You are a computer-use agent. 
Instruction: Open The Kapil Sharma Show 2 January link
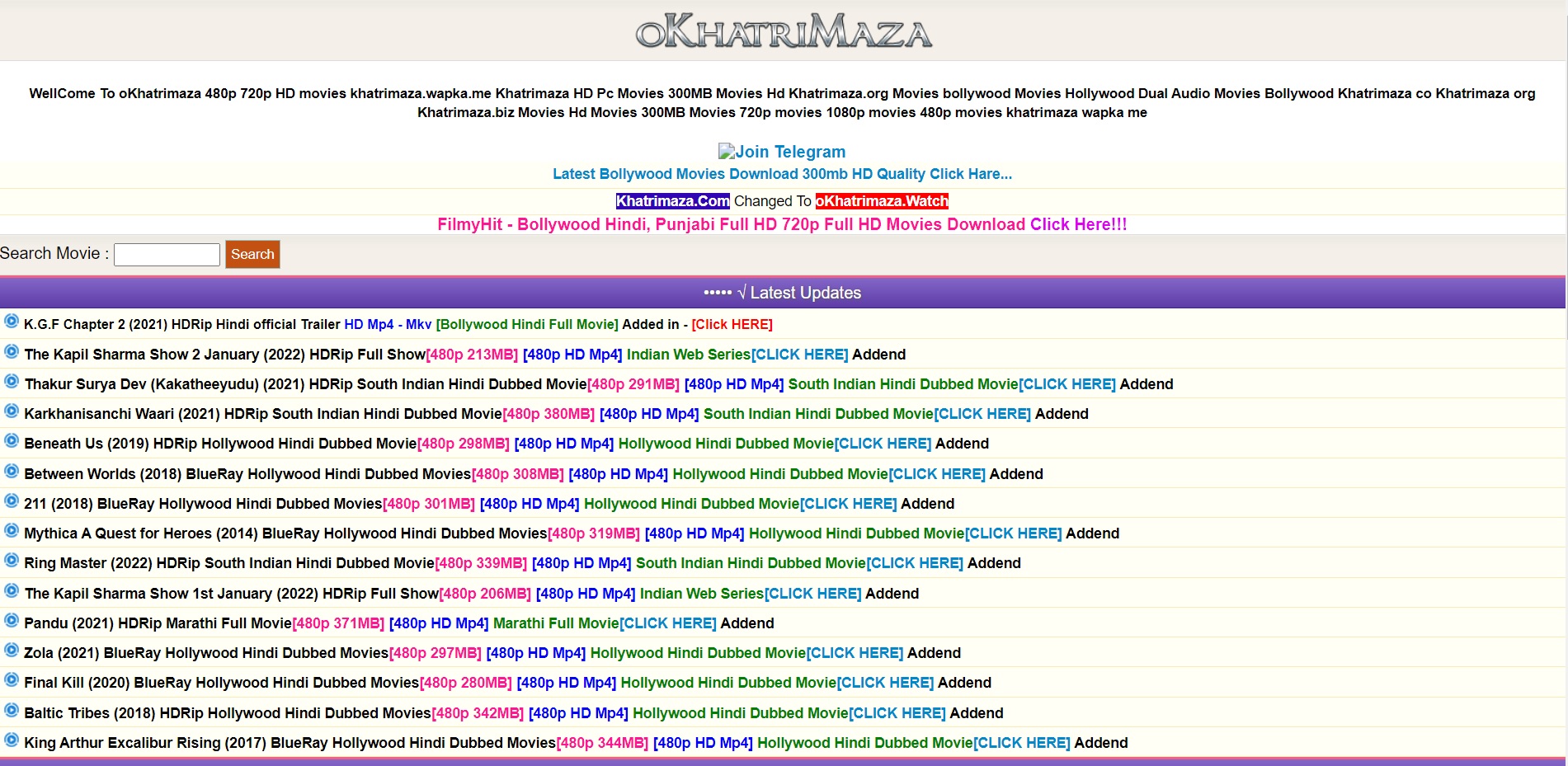pos(224,355)
